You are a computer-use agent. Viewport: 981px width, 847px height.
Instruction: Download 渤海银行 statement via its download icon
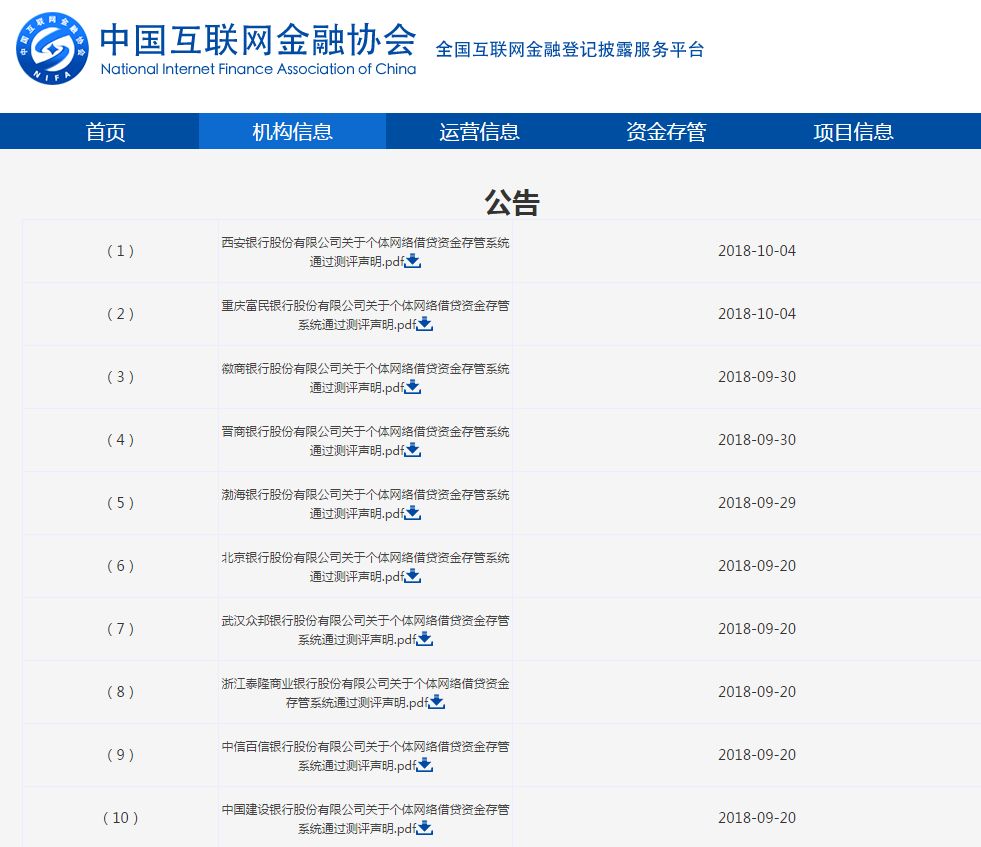click(x=413, y=513)
